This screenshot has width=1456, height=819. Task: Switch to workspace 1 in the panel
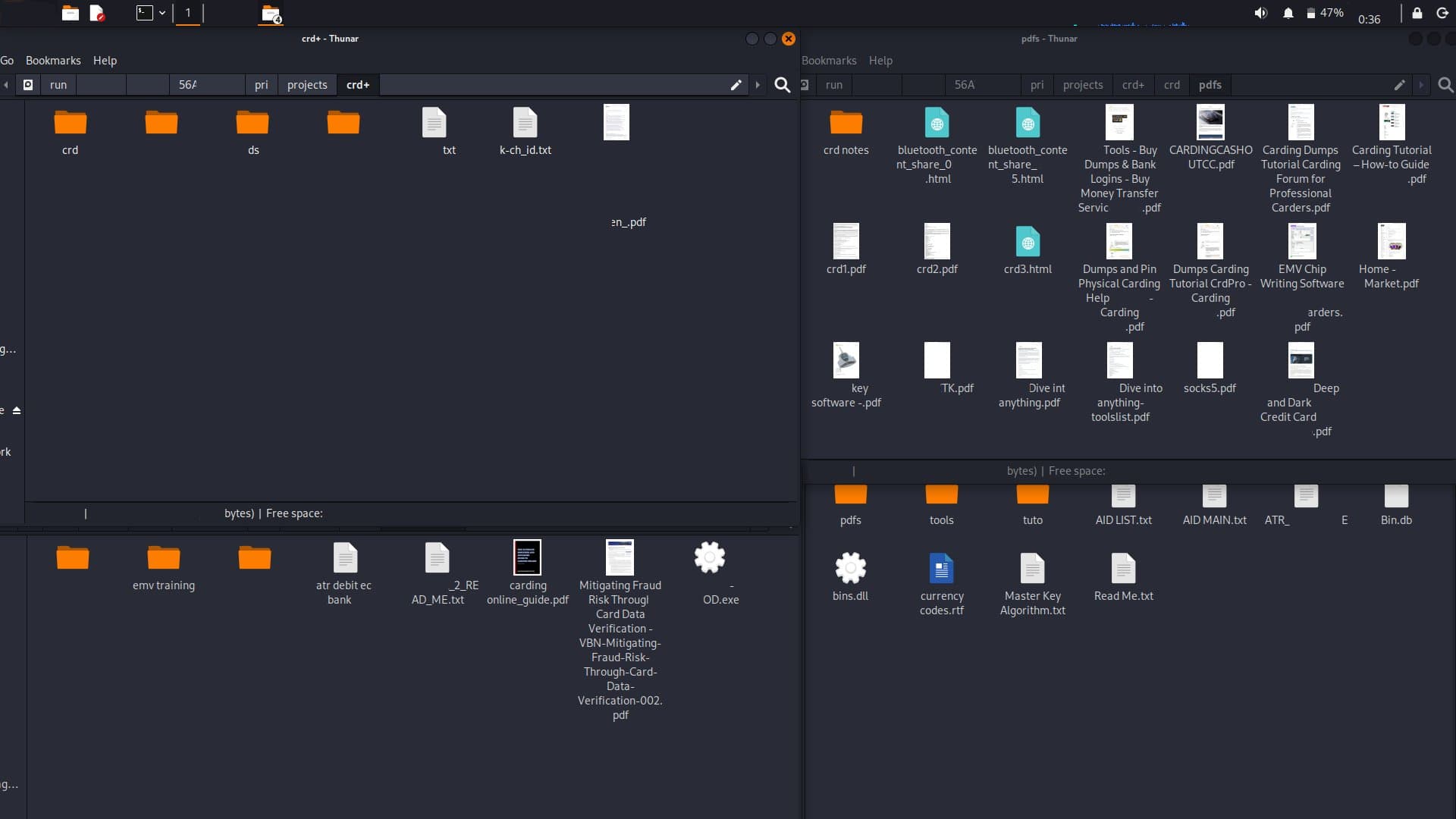188,13
